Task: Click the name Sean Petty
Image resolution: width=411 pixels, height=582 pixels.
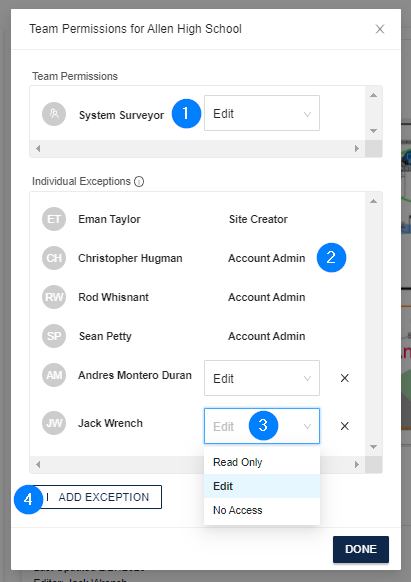Action: [105, 336]
